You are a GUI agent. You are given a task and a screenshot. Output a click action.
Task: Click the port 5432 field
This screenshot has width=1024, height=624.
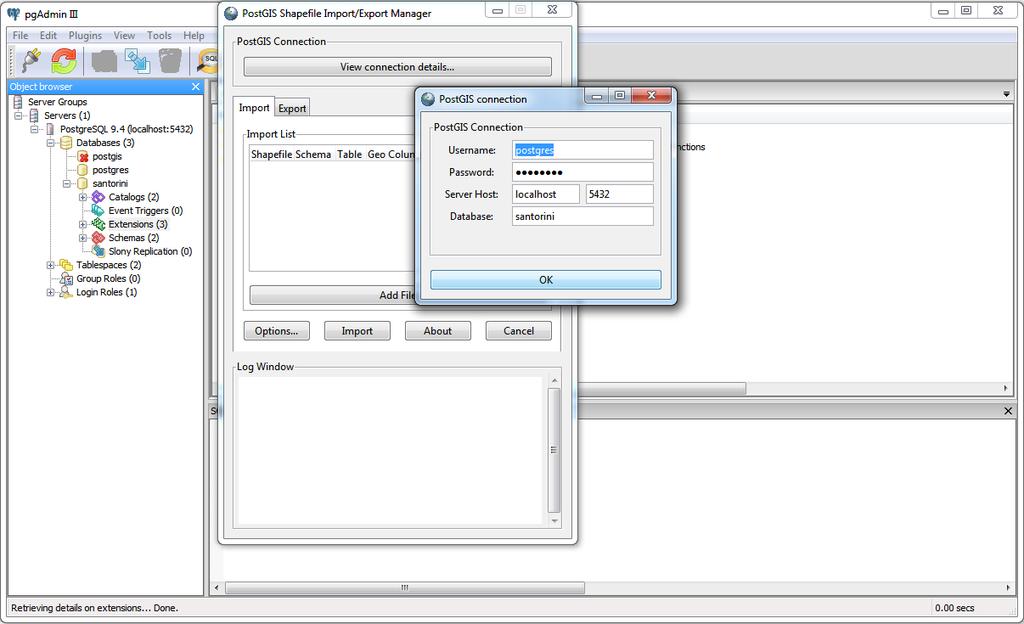pyautogui.click(x=620, y=194)
